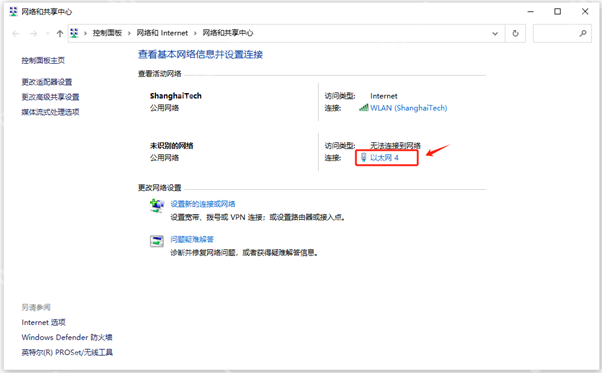This screenshot has height=373, width=602.
Task: Maximize the 网络和共享中心 window
Action: 557,12
